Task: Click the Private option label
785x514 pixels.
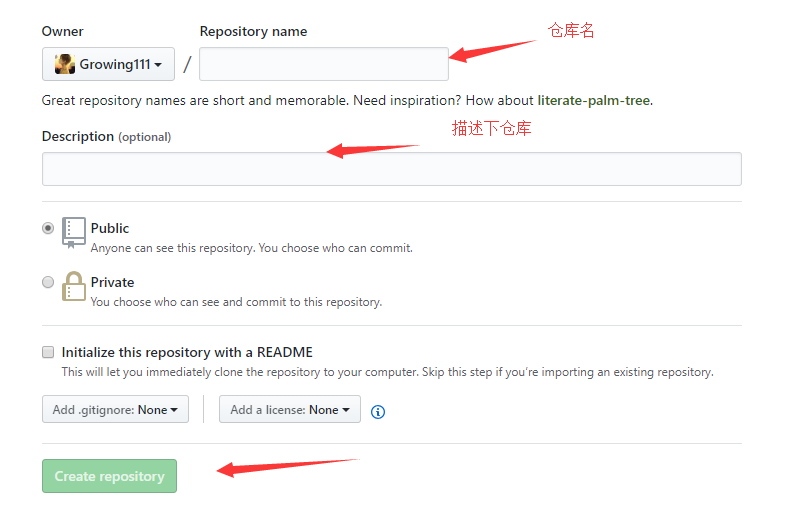Action: point(112,282)
